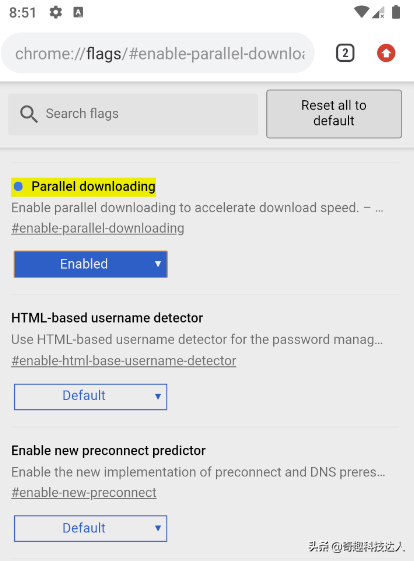
Task: Click the blue dot beside Parallel downloading
Action: [18, 186]
